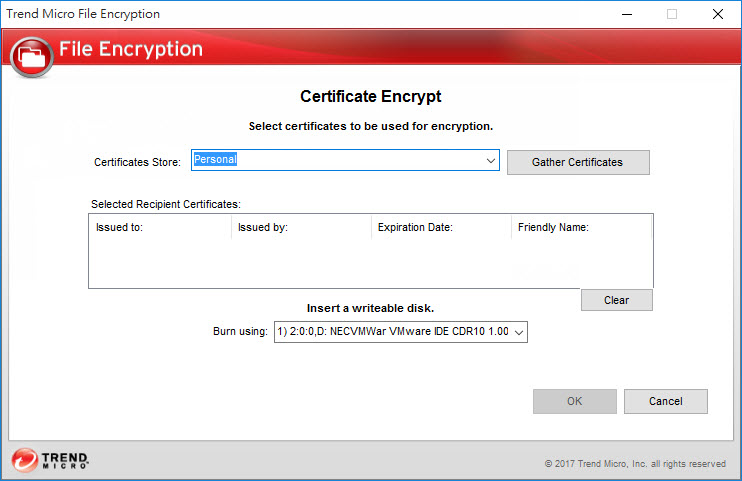The width and height of the screenshot is (742, 481).
Task: Click the OK button
Action: click(x=574, y=401)
